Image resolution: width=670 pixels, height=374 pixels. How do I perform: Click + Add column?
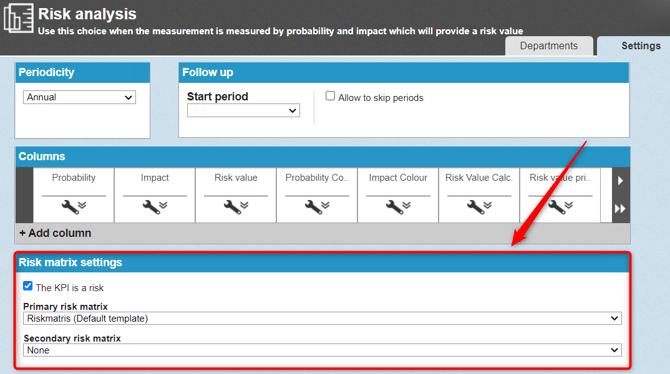[x=56, y=233]
